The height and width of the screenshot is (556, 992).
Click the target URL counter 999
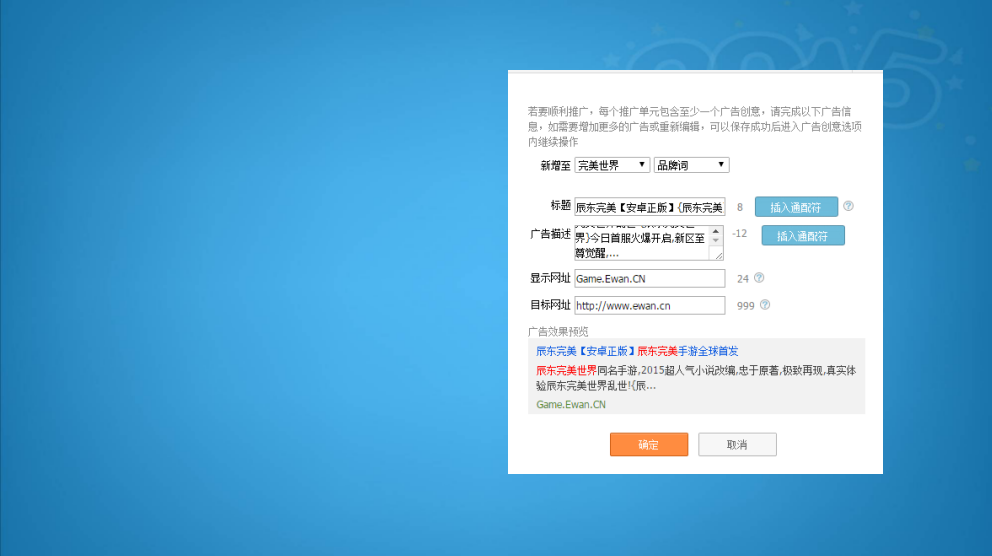[745, 306]
